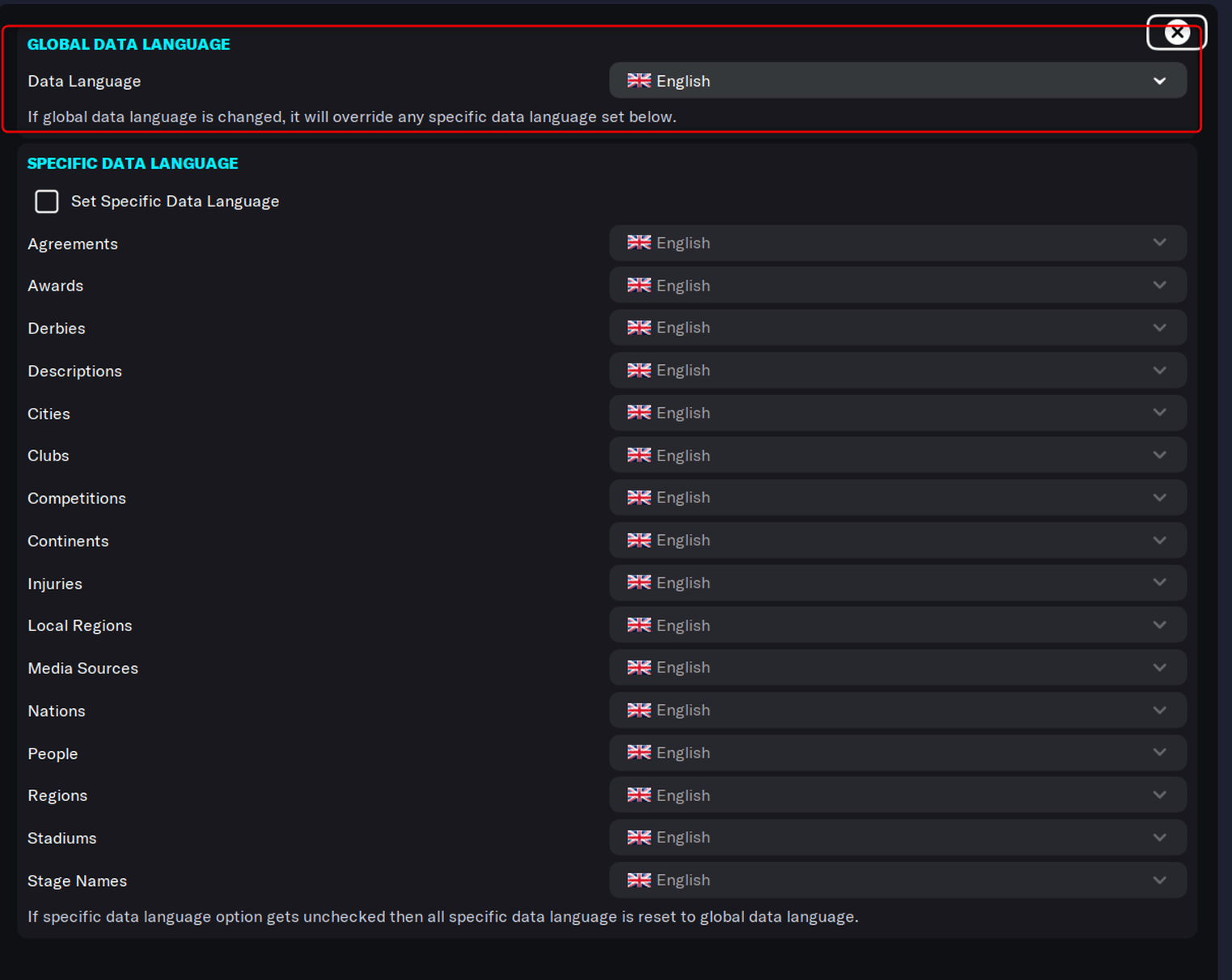
Task: Open the Injuries language dropdown
Action: point(898,583)
